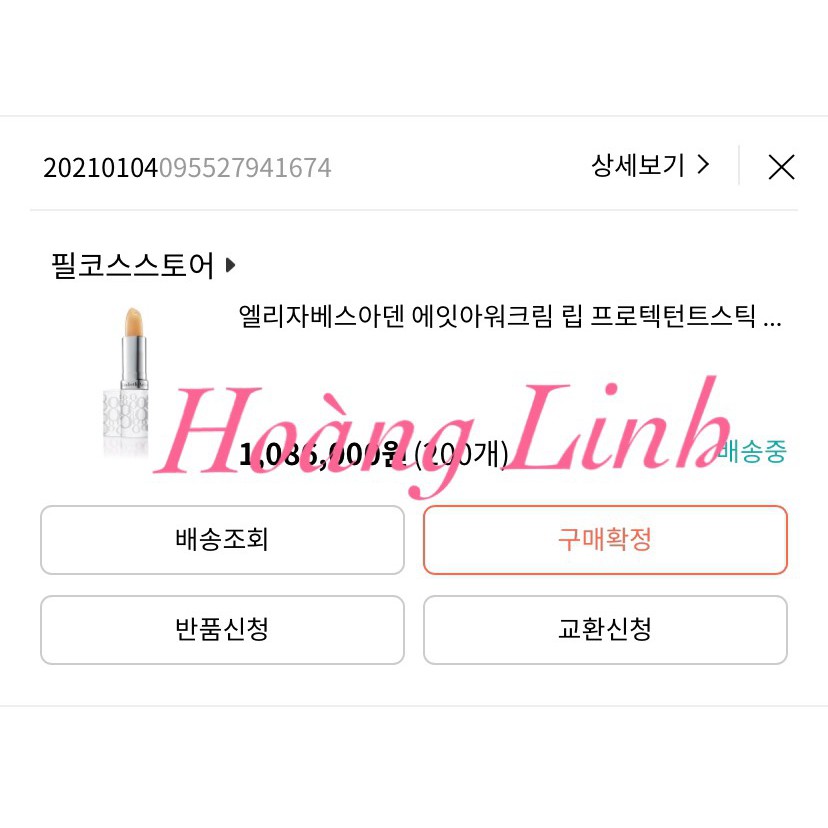Click the 배송조회 delivery tracking button

[222, 540]
